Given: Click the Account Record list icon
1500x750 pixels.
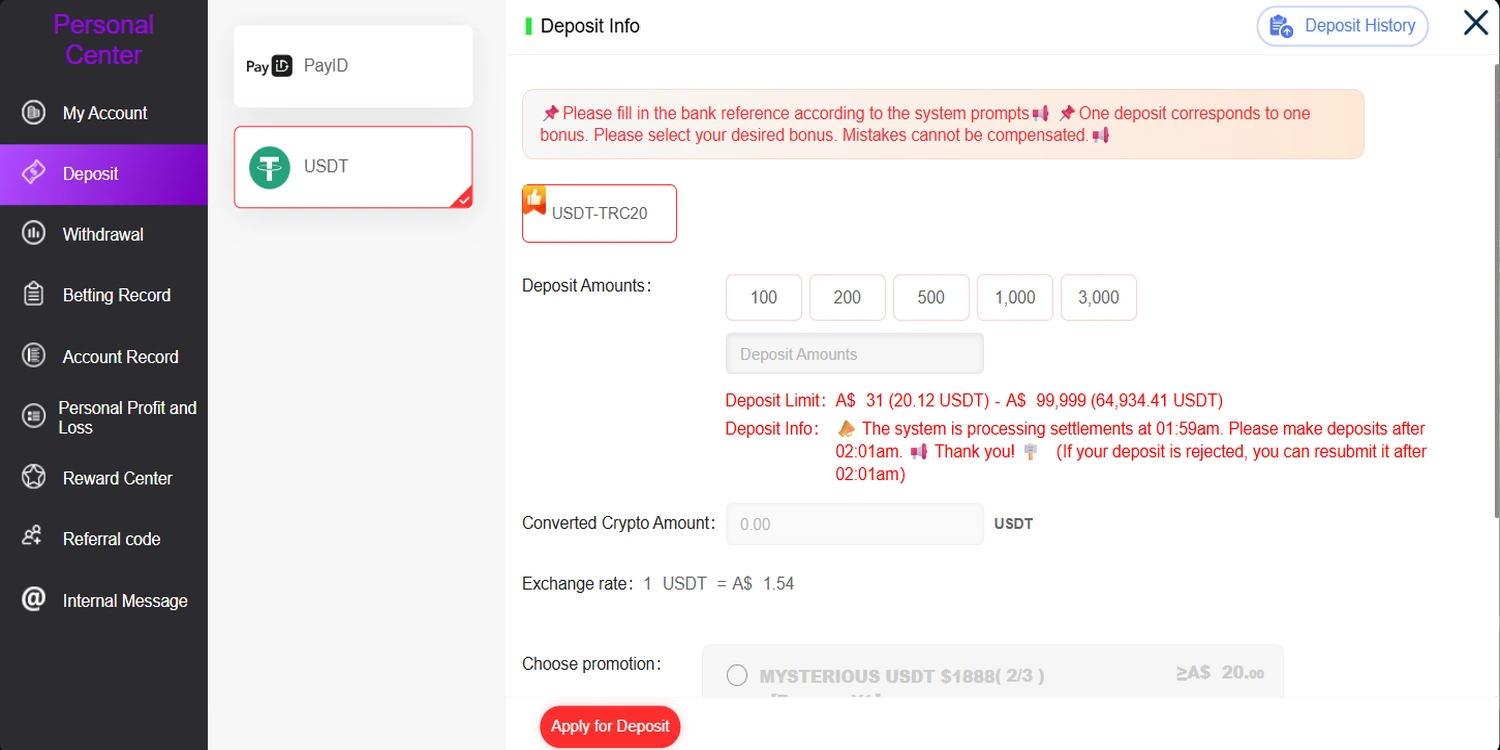Looking at the screenshot, I should [34, 355].
